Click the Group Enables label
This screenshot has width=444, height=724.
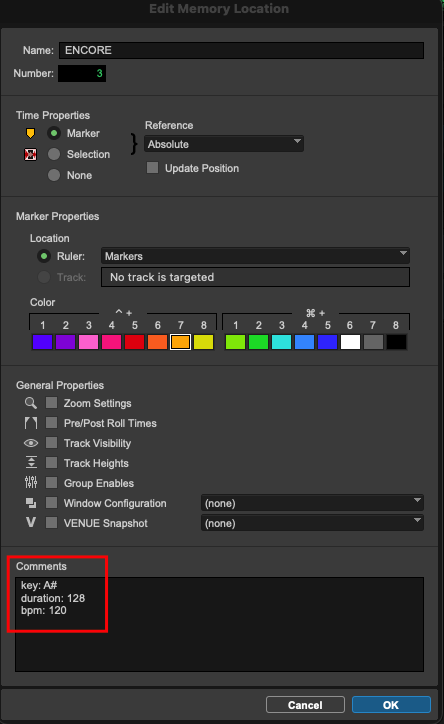[x=99, y=483]
